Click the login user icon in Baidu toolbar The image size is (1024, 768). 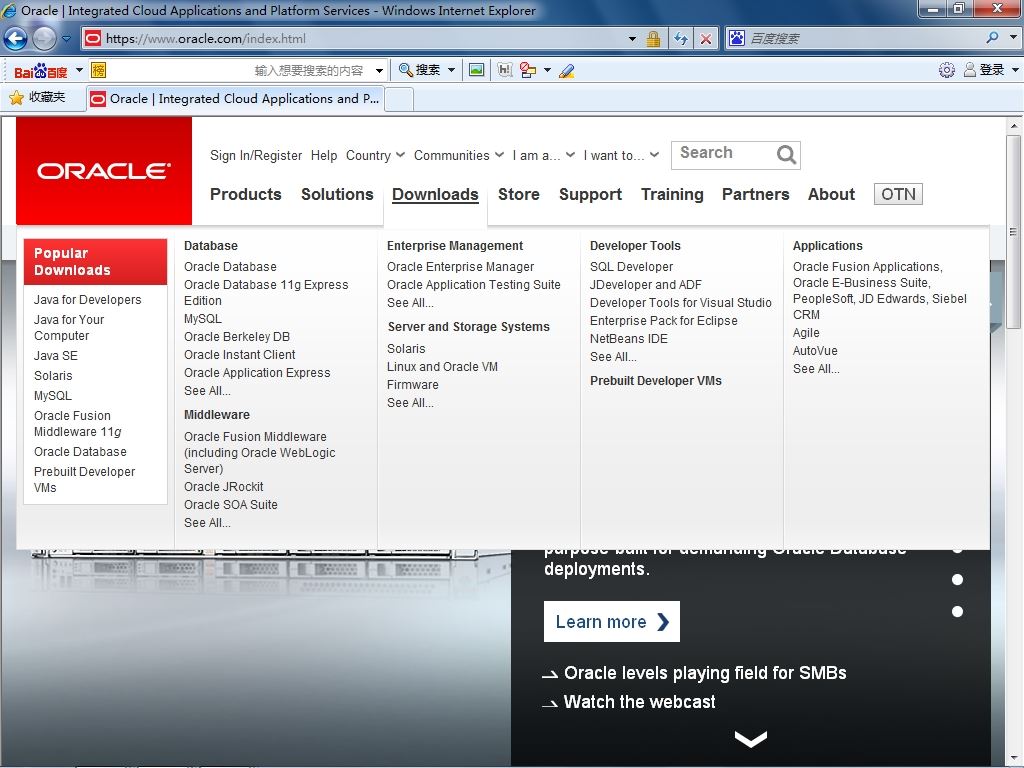coord(970,70)
